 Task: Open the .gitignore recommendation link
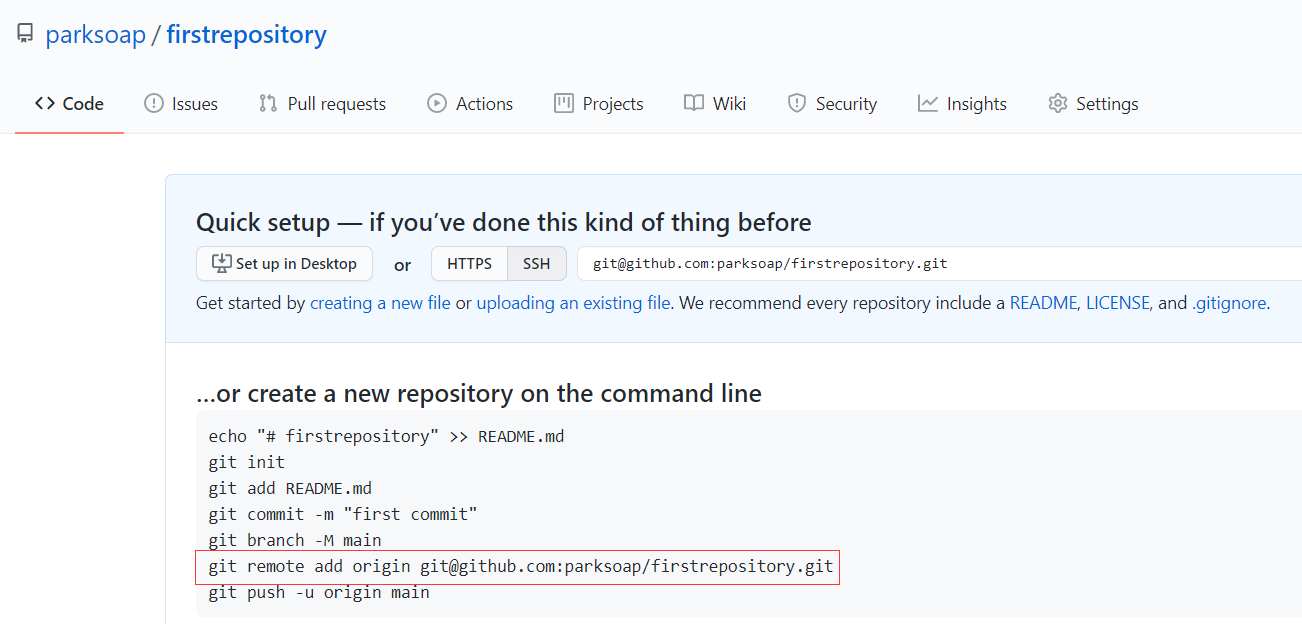click(x=1229, y=303)
